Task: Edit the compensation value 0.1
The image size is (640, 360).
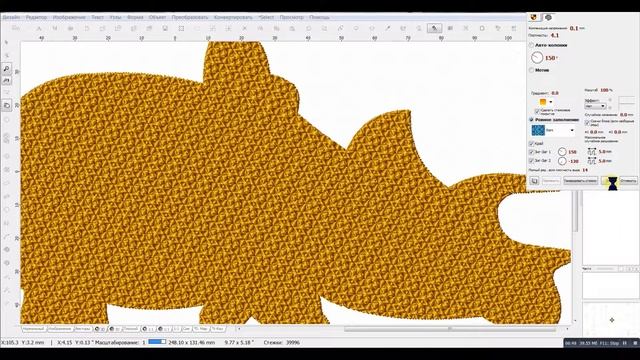Action: tap(574, 28)
